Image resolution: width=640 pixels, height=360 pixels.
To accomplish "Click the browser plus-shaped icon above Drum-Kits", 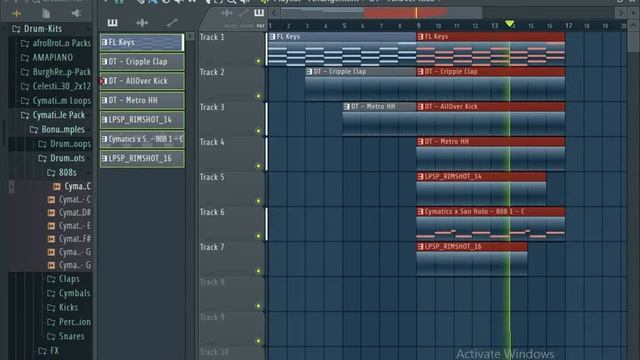I will point(16,13).
